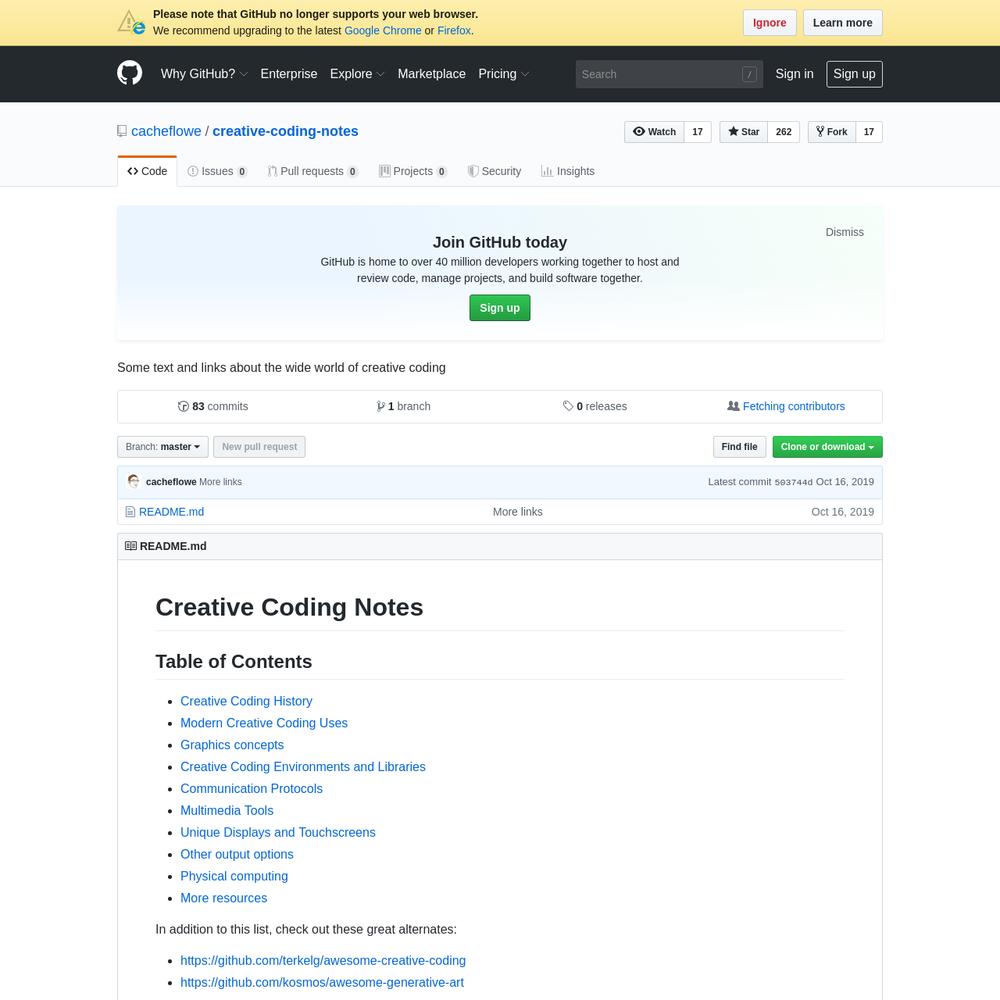Star the creative-coding-notes repository
Screen dimensions: 1000x1000
coord(744,131)
